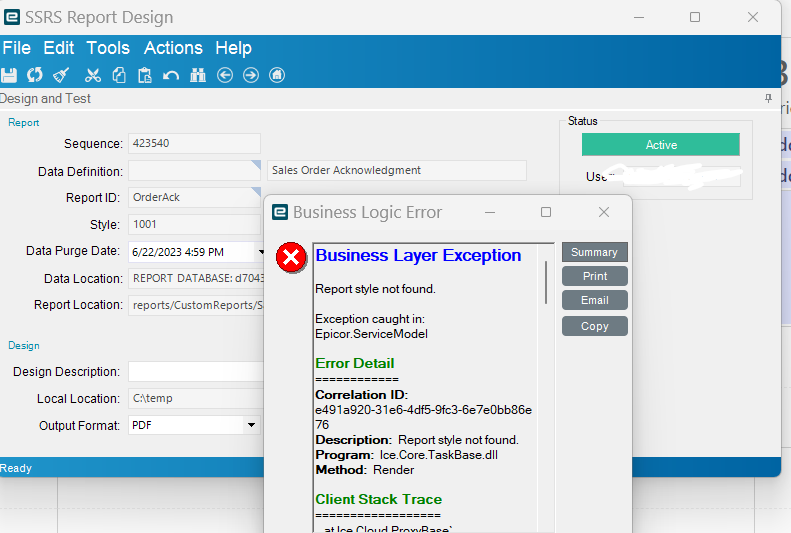Click the Undo arrow icon
Viewport: 791px width, 533px height.
[x=171, y=76]
